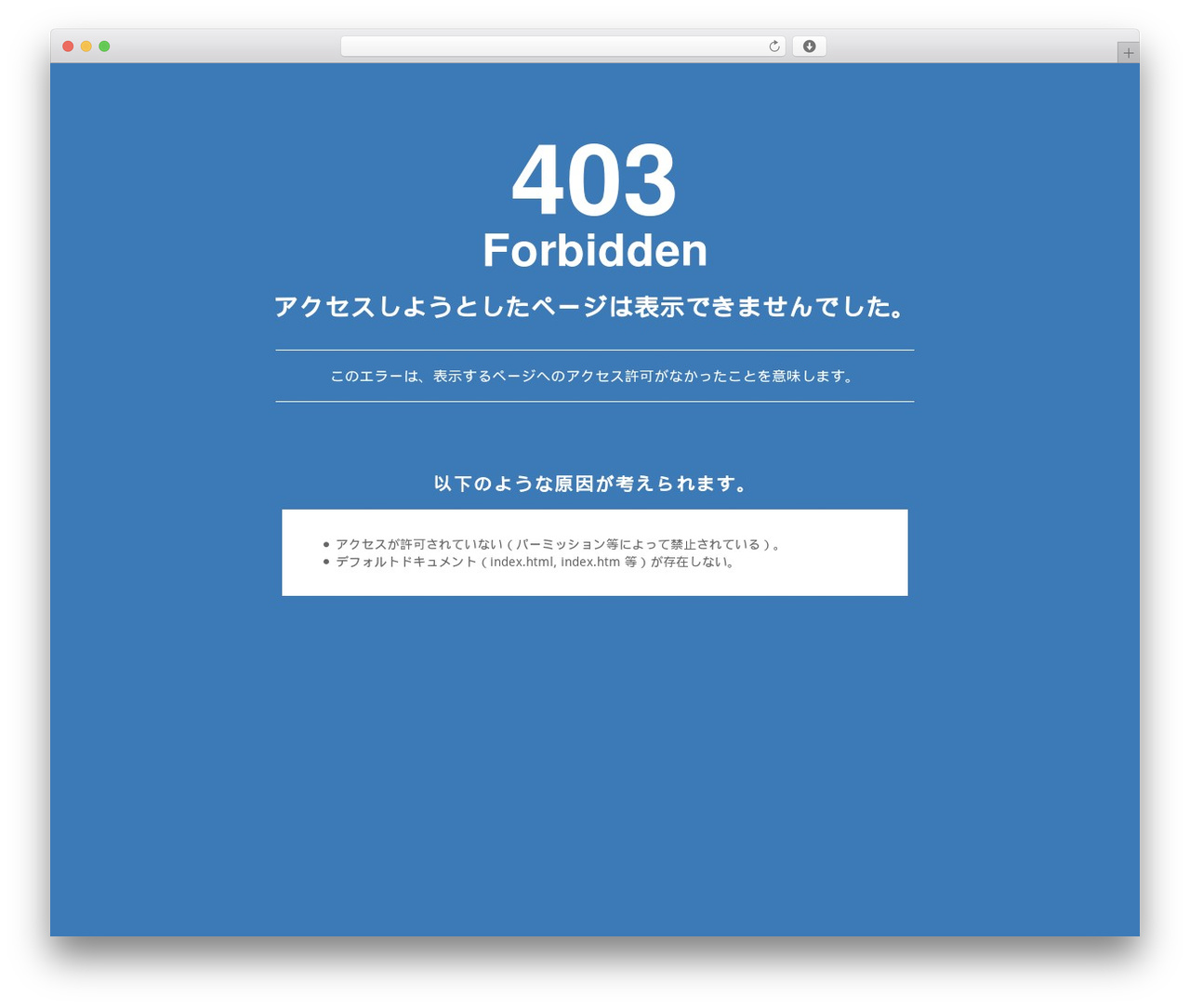
Task: Minimize window using the yellow button
Action: 86,46
